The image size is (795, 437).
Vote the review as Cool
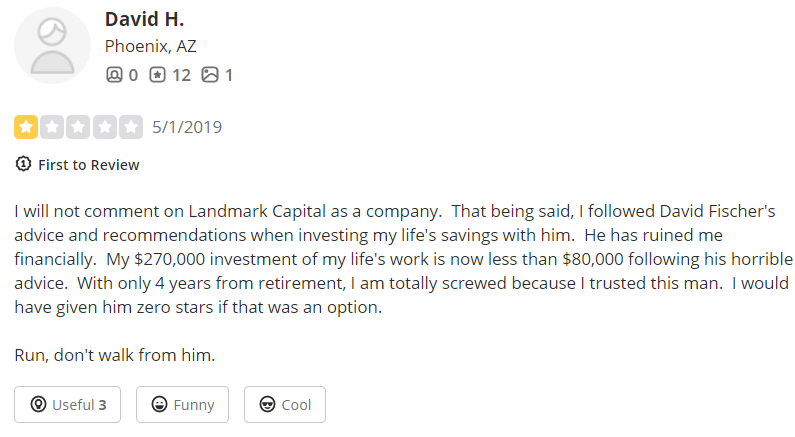coord(285,405)
